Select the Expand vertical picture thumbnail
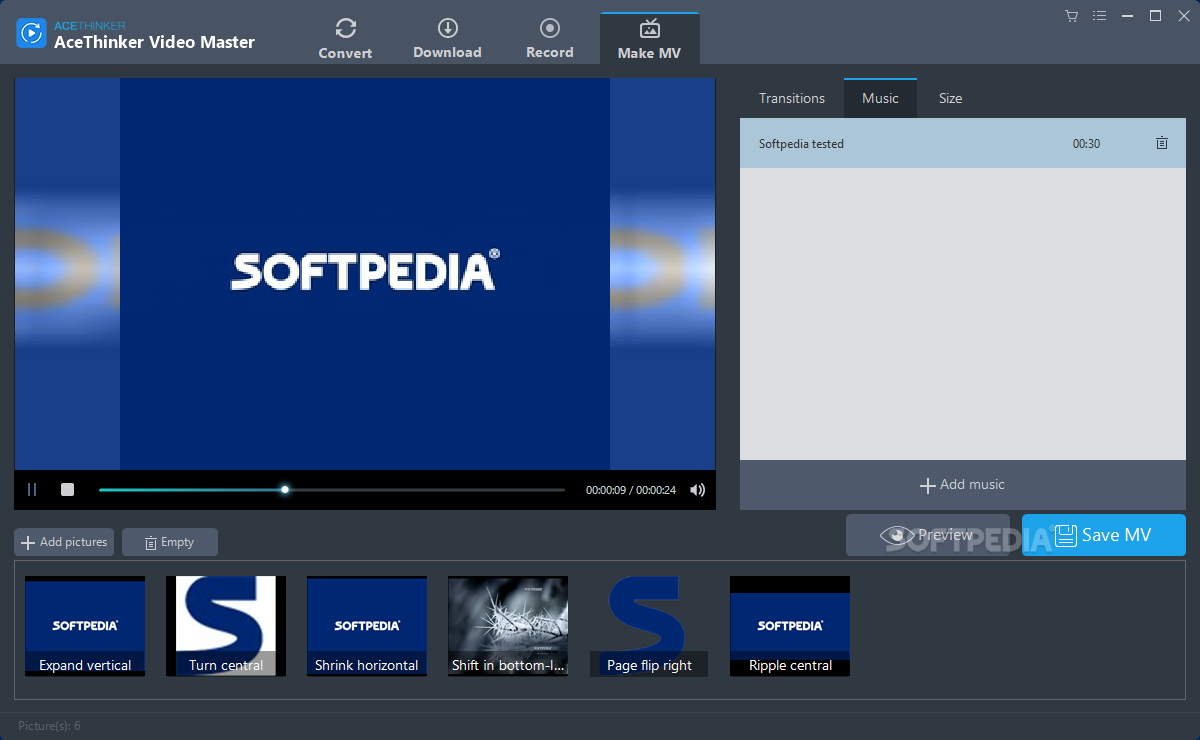The width and height of the screenshot is (1200, 740). point(85,626)
